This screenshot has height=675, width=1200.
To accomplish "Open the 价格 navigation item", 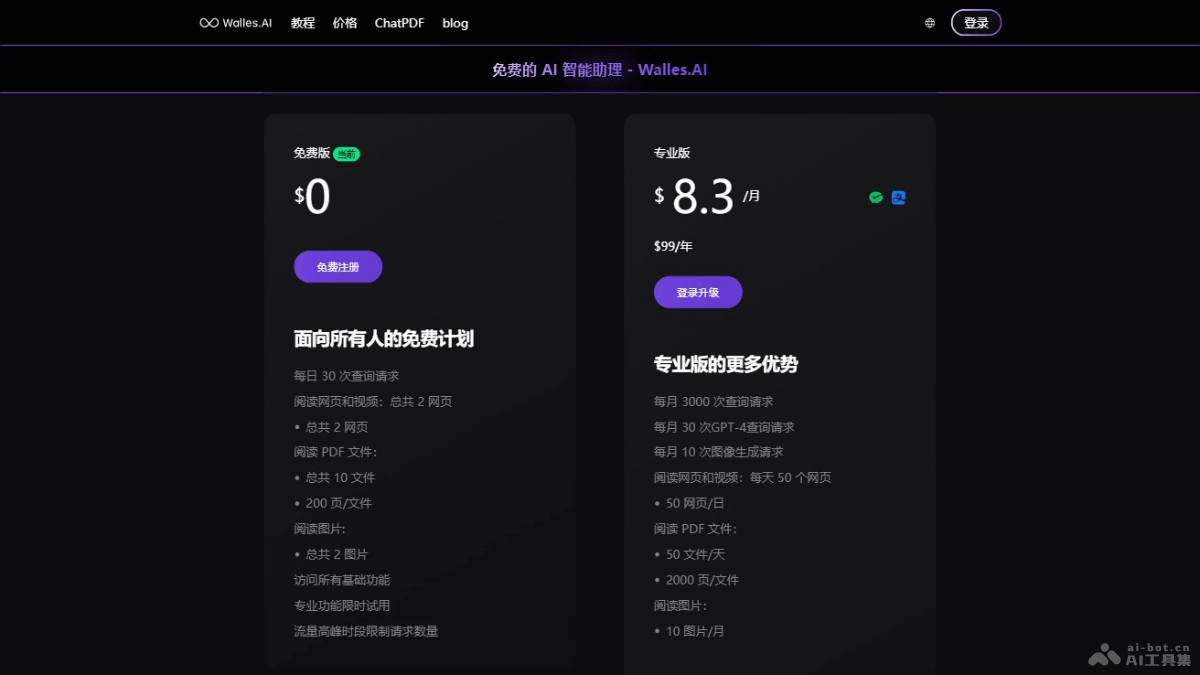I will tap(344, 22).
